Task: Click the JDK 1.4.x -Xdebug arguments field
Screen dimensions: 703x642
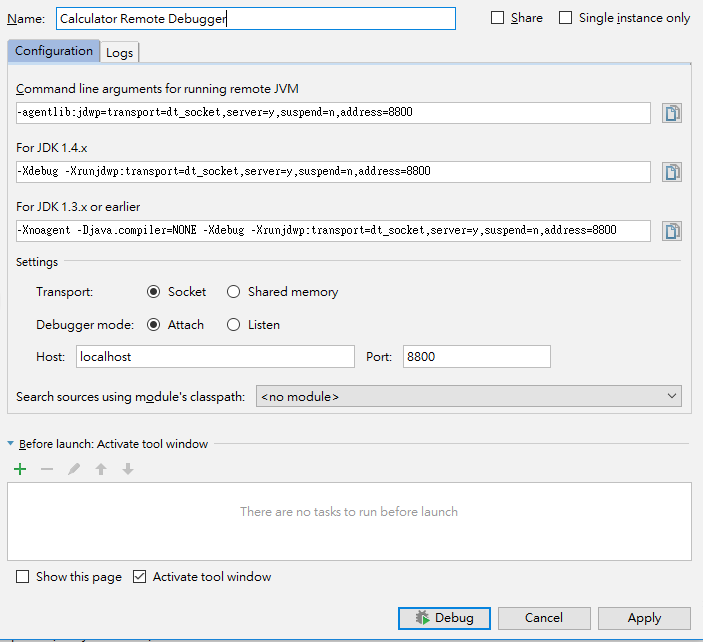Action: pyautogui.click(x=333, y=172)
